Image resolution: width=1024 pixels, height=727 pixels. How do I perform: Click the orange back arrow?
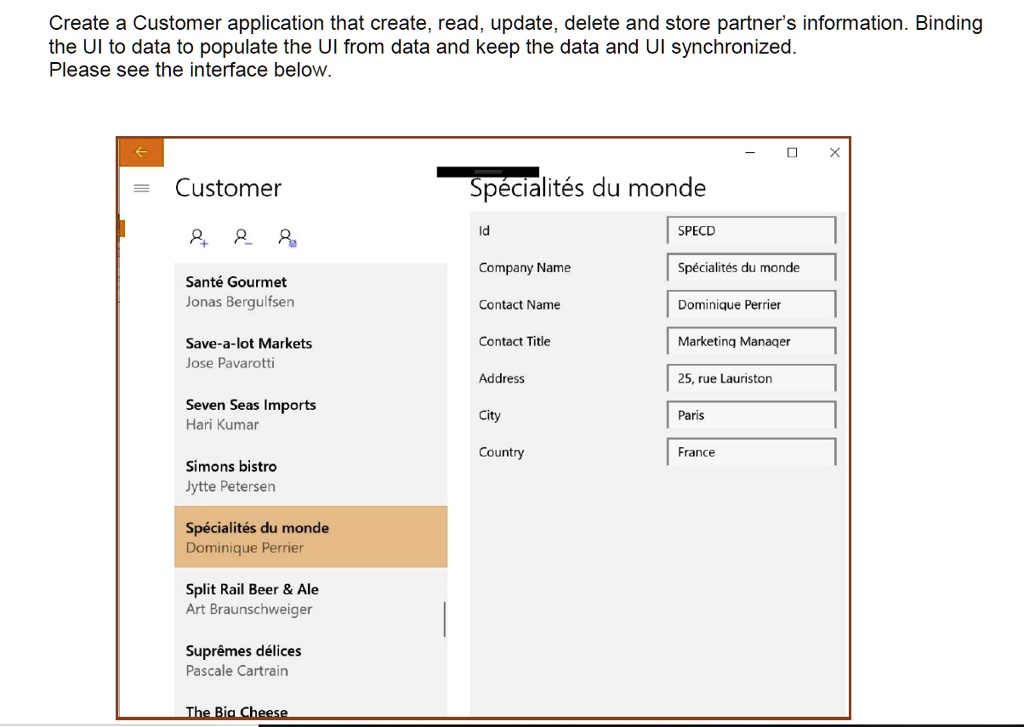141,150
